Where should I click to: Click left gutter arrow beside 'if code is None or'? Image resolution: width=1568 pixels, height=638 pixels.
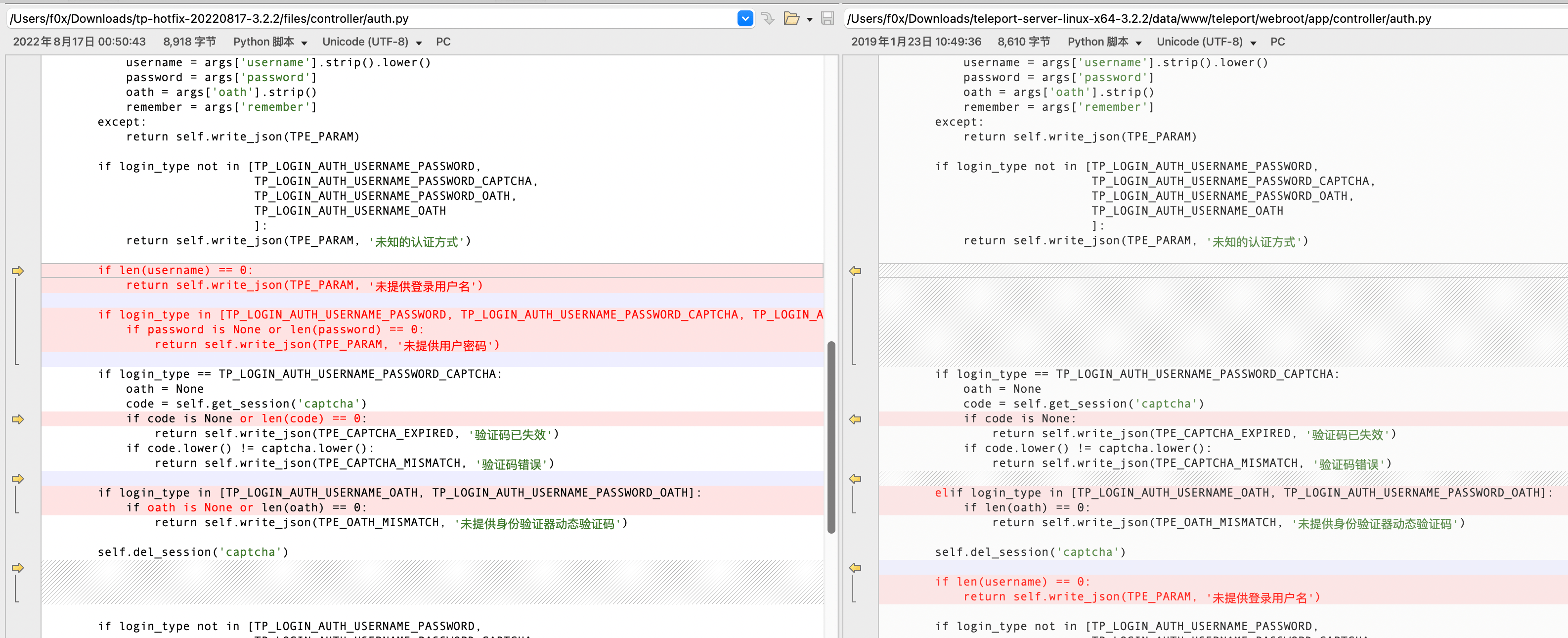click(18, 419)
